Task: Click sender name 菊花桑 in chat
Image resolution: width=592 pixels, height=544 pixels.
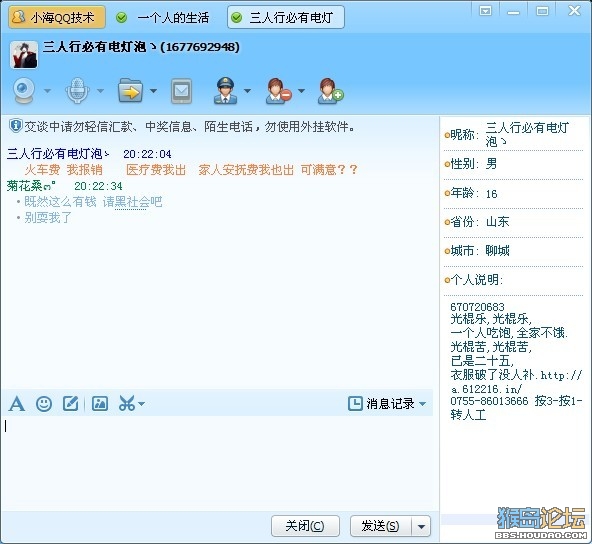Action: pyautogui.click(x=31, y=186)
